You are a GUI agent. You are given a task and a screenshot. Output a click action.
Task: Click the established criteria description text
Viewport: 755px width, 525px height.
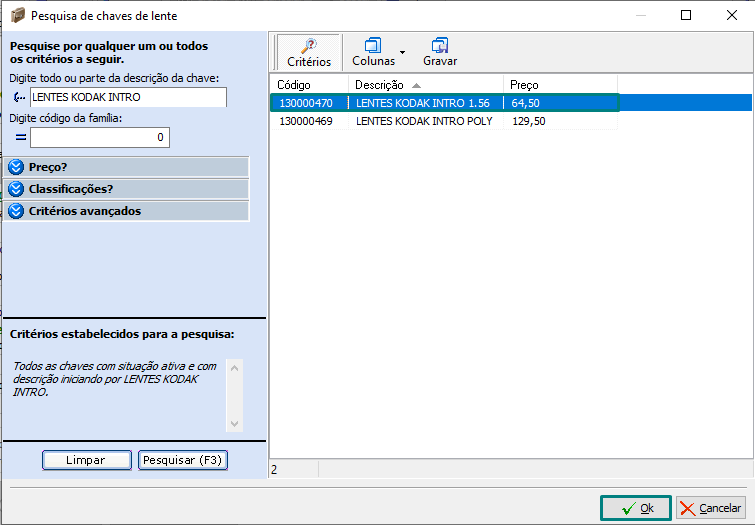115,379
